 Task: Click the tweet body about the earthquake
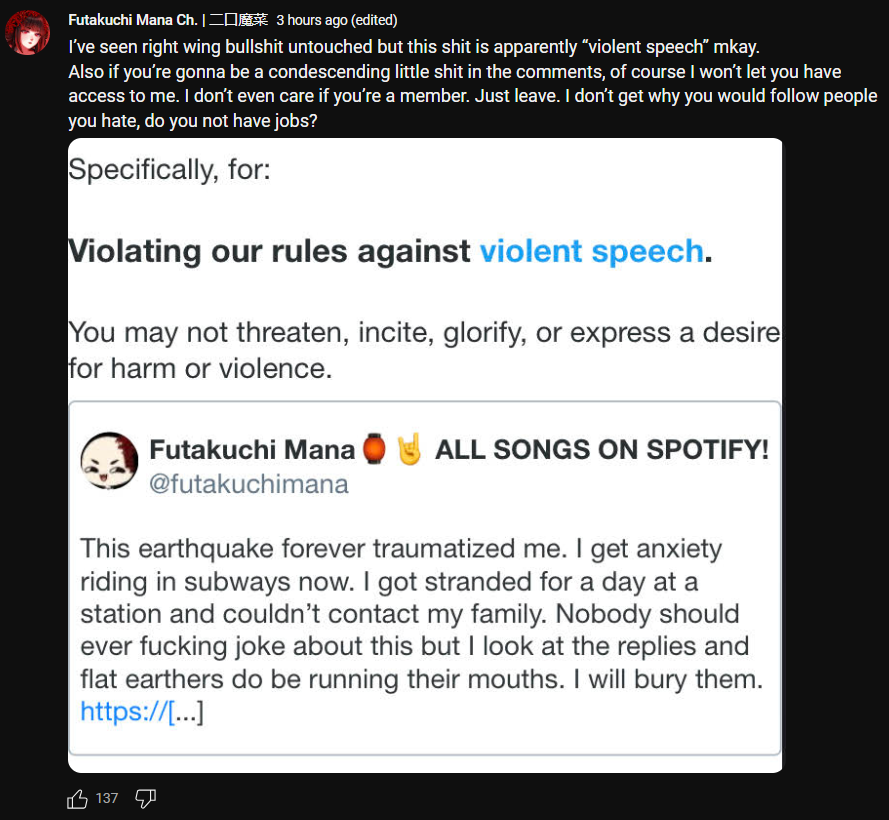pyautogui.click(x=421, y=614)
